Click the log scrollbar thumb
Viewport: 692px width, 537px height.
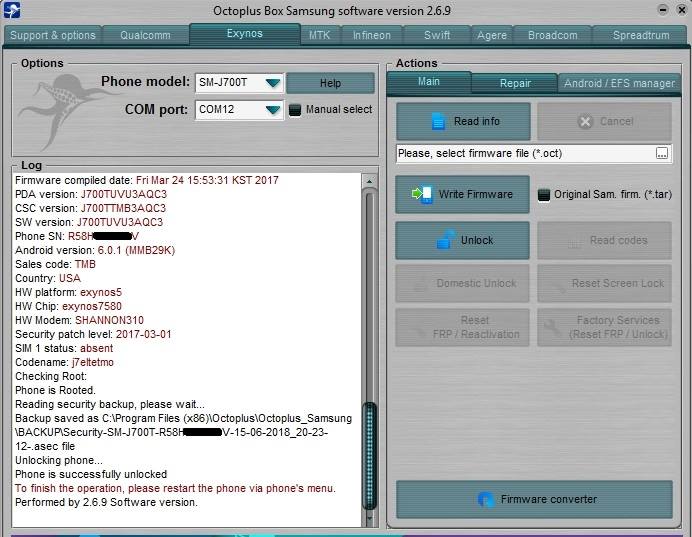369,456
